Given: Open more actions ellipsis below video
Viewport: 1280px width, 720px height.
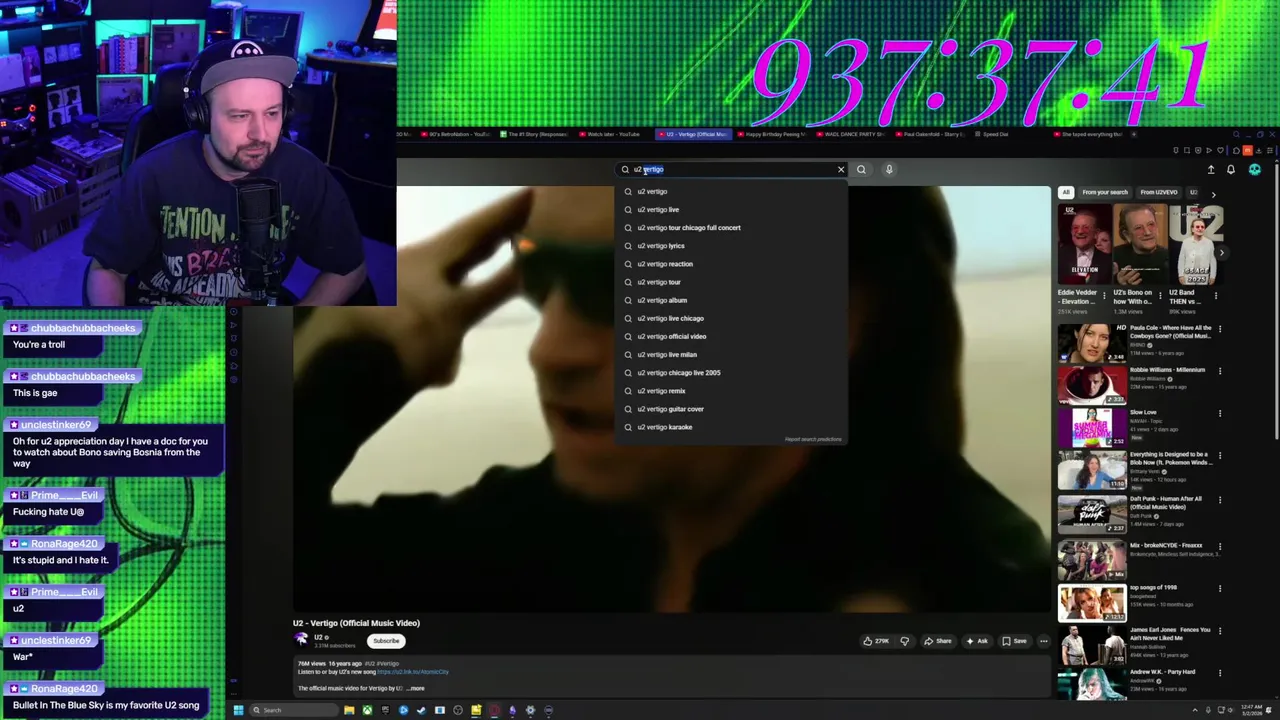Looking at the screenshot, I should pyautogui.click(x=1044, y=641).
